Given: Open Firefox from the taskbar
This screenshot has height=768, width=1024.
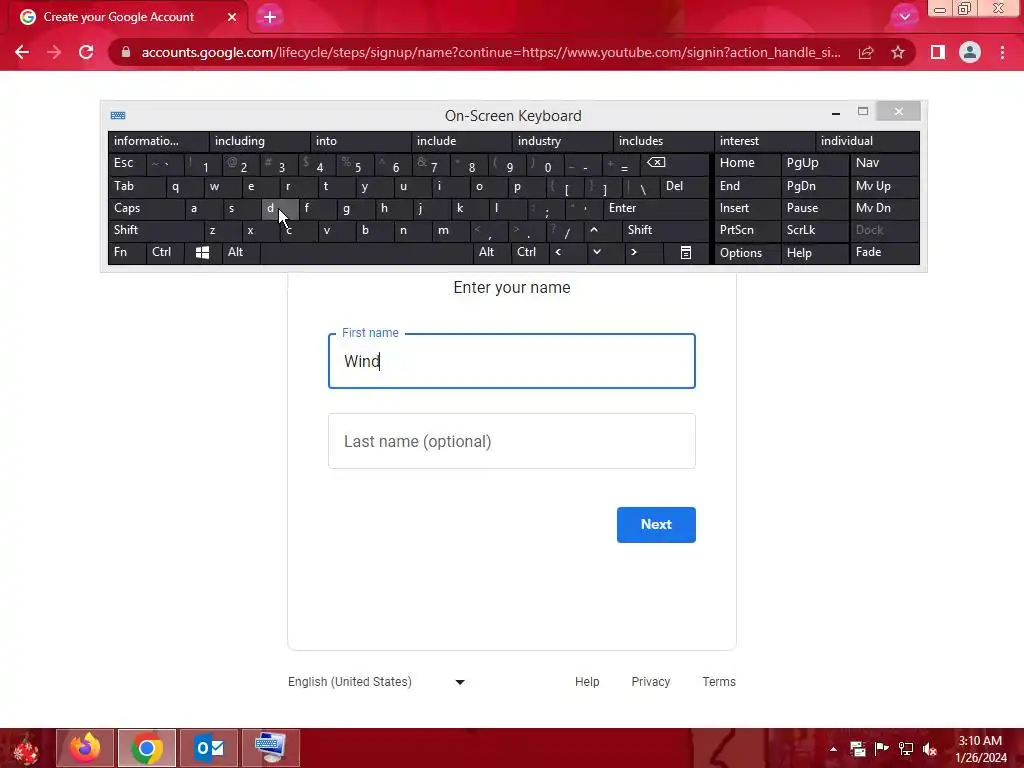Looking at the screenshot, I should tap(85, 748).
